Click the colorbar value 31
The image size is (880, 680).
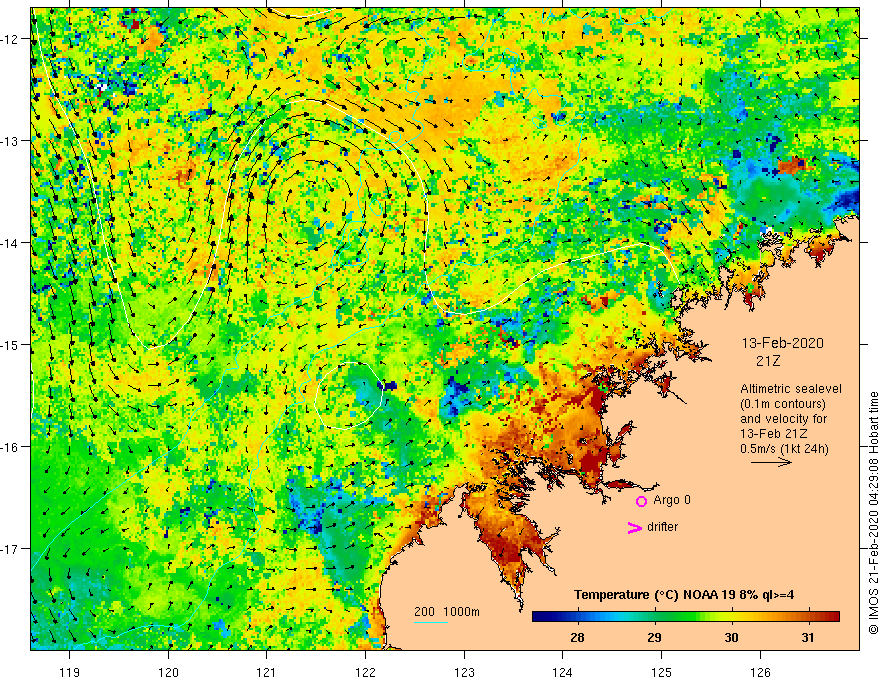coord(808,637)
